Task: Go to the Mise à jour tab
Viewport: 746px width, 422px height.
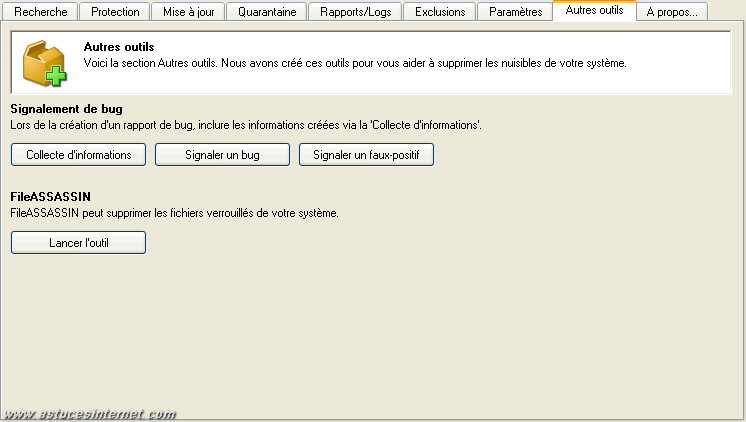Action: 188,11
